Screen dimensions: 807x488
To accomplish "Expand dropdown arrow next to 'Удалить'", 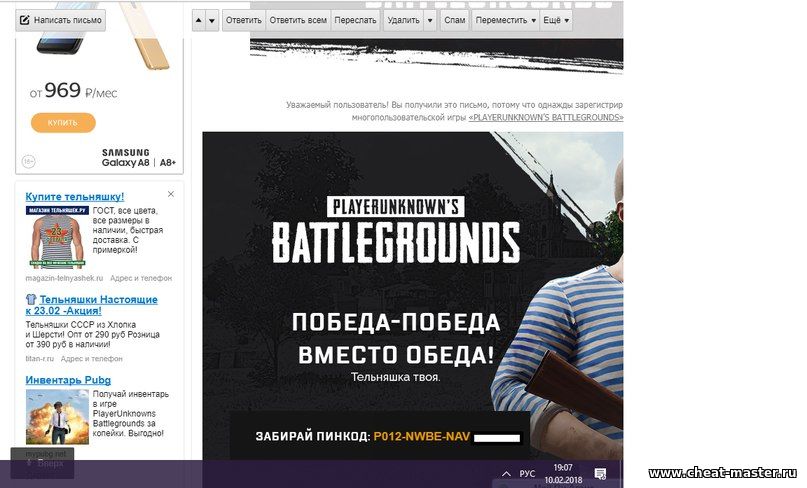I will coord(430,20).
